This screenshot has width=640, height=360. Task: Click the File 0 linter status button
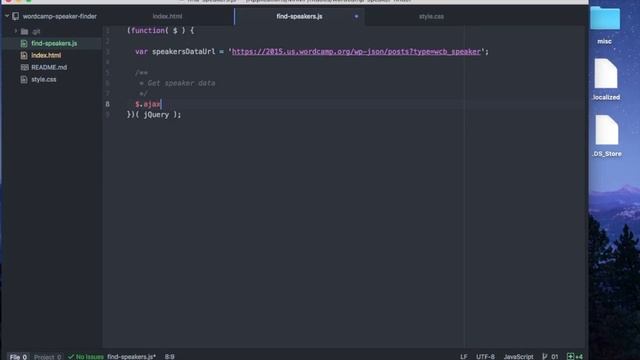[18, 357]
